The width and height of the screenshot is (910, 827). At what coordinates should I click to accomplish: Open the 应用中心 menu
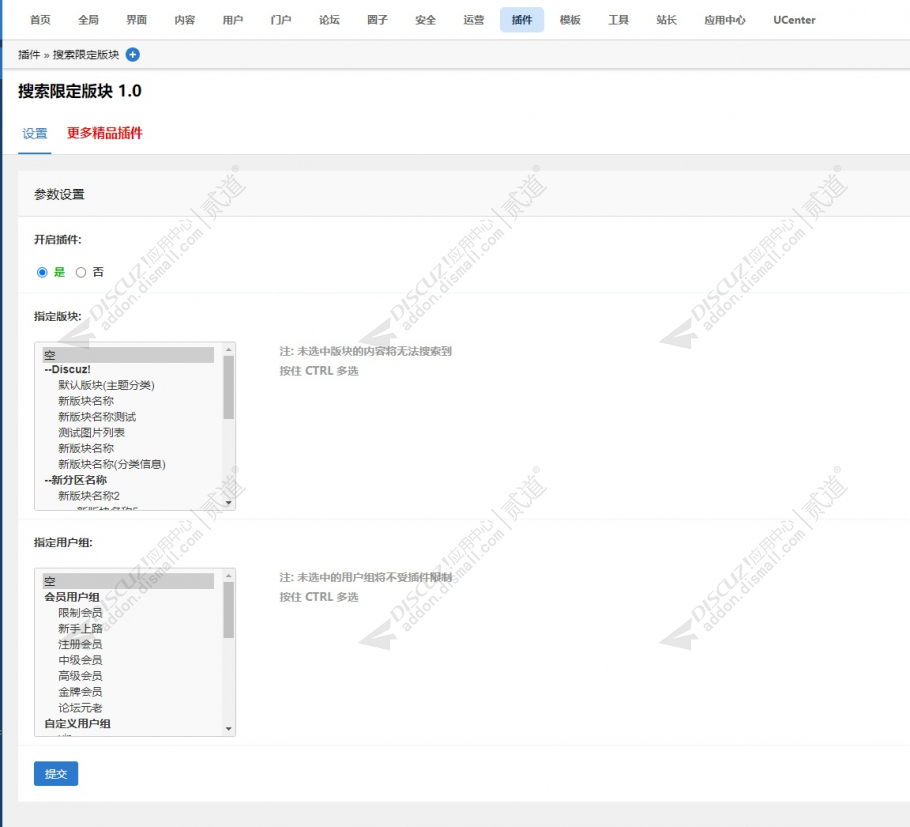pyautogui.click(x=725, y=20)
